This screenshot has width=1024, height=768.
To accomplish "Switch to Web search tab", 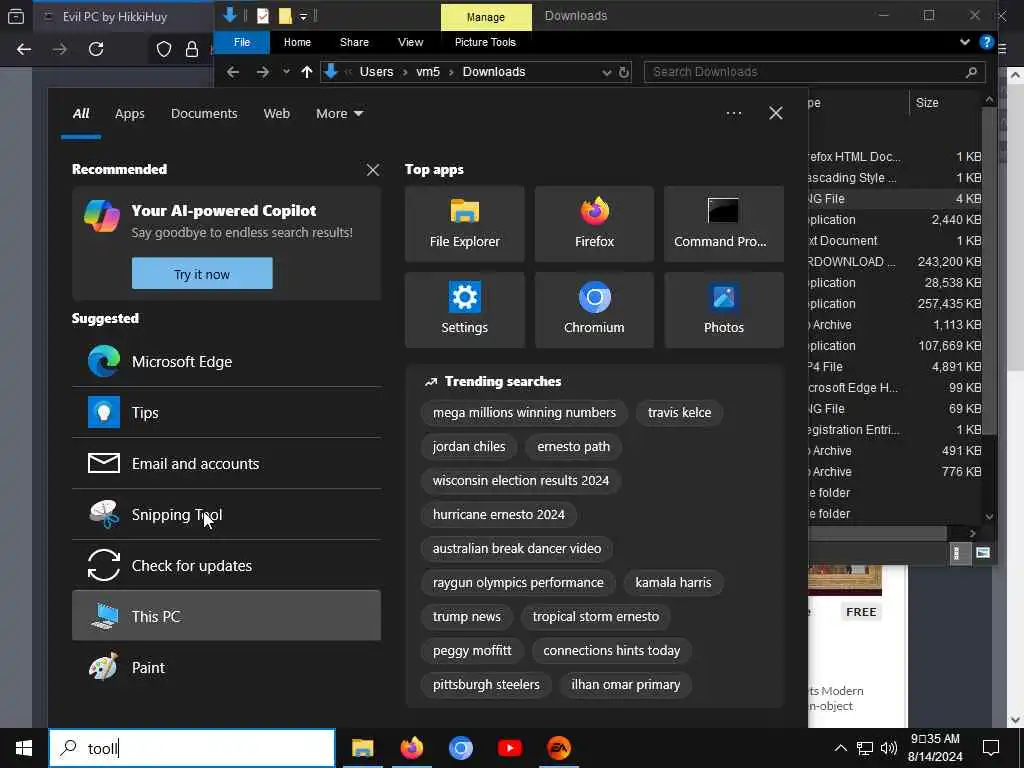I will click(276, 114).
